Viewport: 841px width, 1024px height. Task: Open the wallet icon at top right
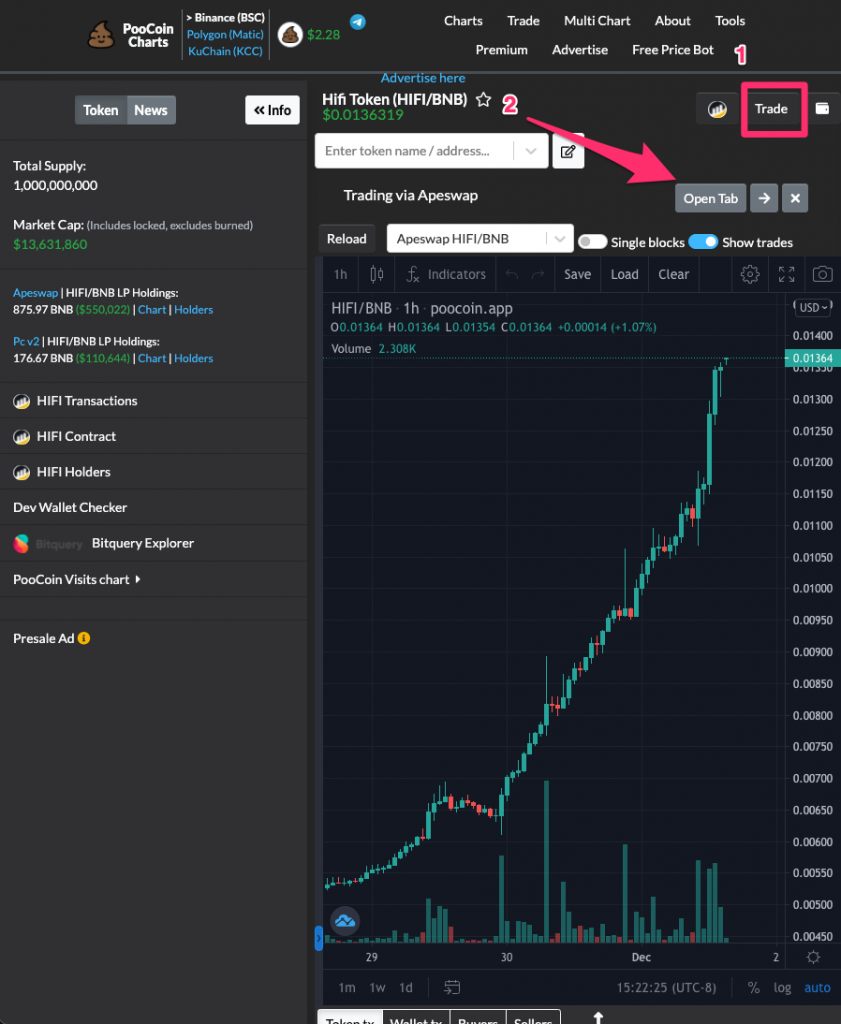coord(823,108)
